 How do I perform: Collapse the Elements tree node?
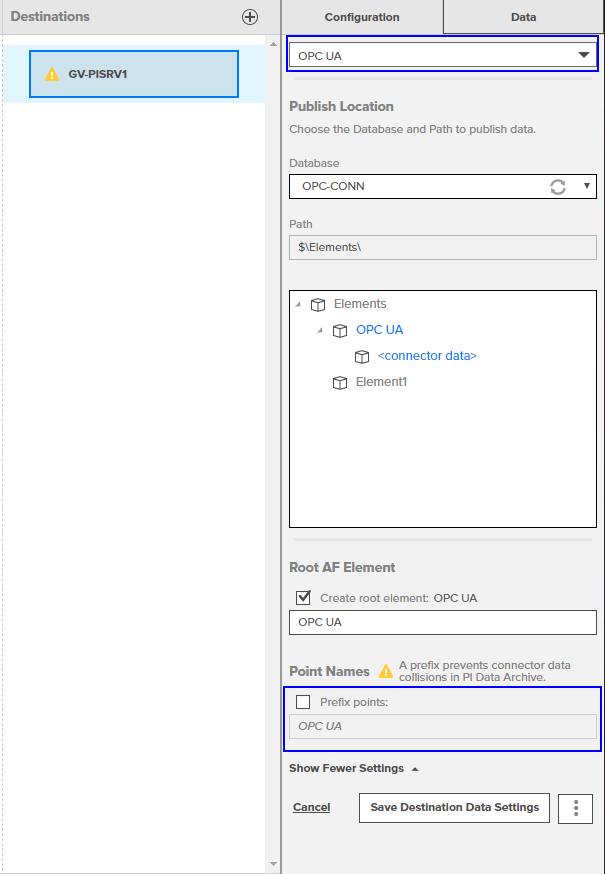298,304
